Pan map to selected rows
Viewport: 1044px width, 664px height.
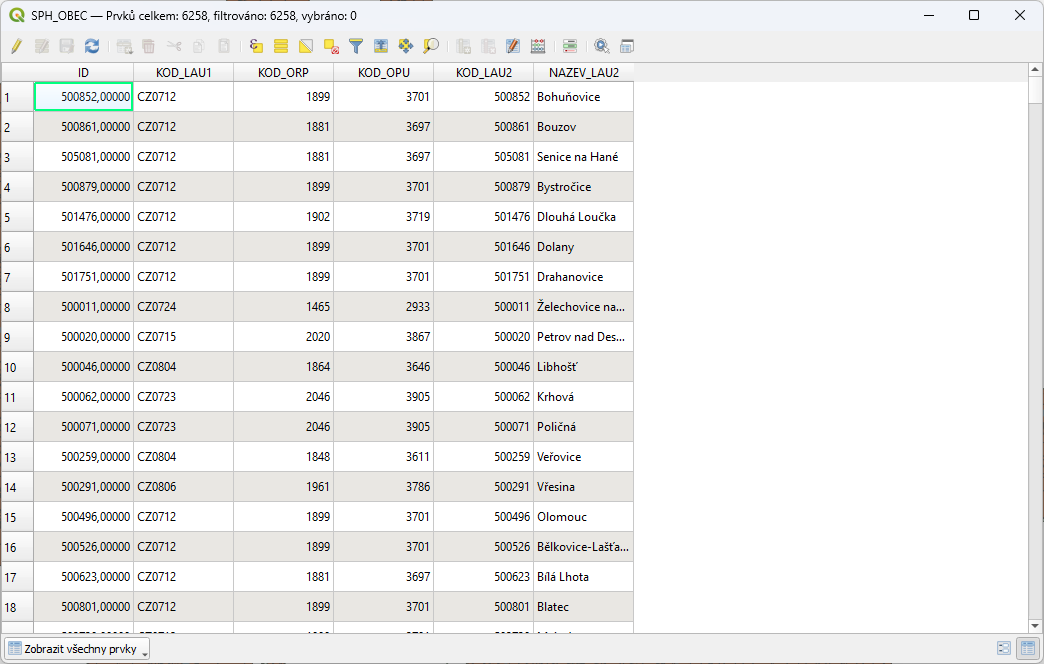click(406, 46)
